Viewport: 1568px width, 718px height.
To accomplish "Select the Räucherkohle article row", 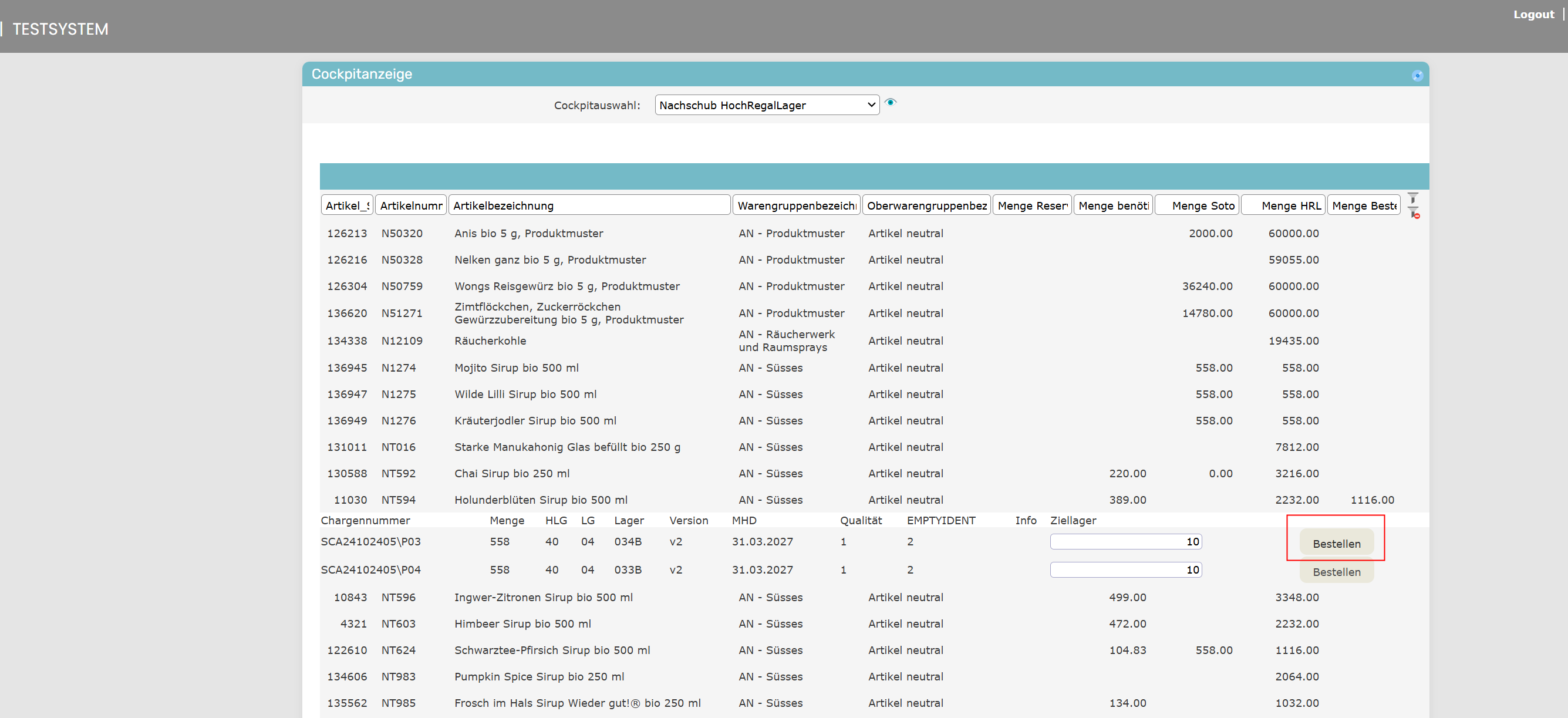I will 490,341.
